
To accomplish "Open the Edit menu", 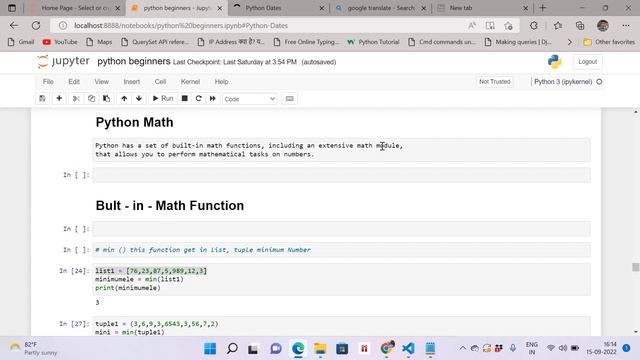I will click(74, 82).
